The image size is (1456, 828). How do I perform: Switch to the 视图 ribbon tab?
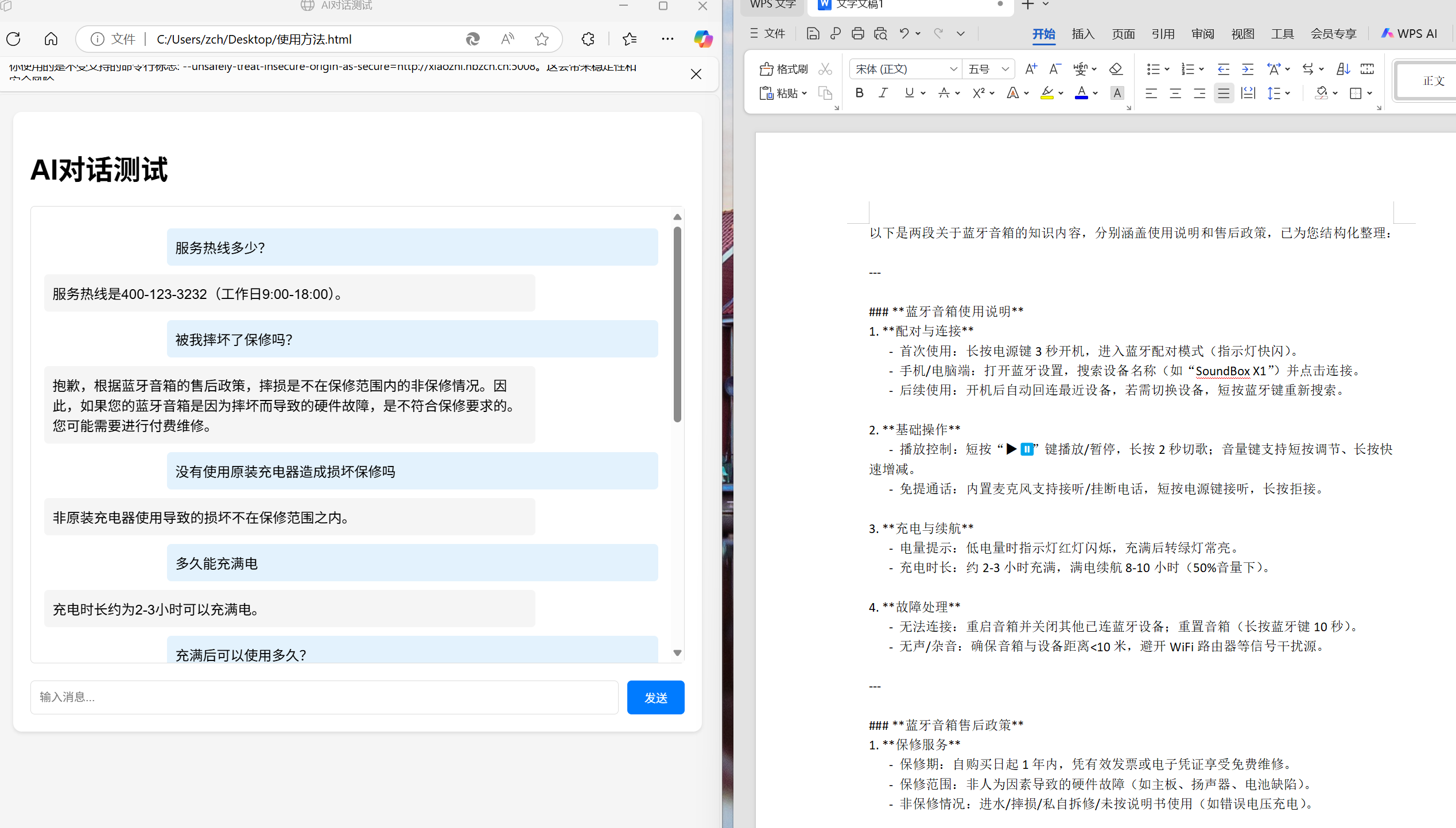pyautogui.click(x=1243, y=34)
